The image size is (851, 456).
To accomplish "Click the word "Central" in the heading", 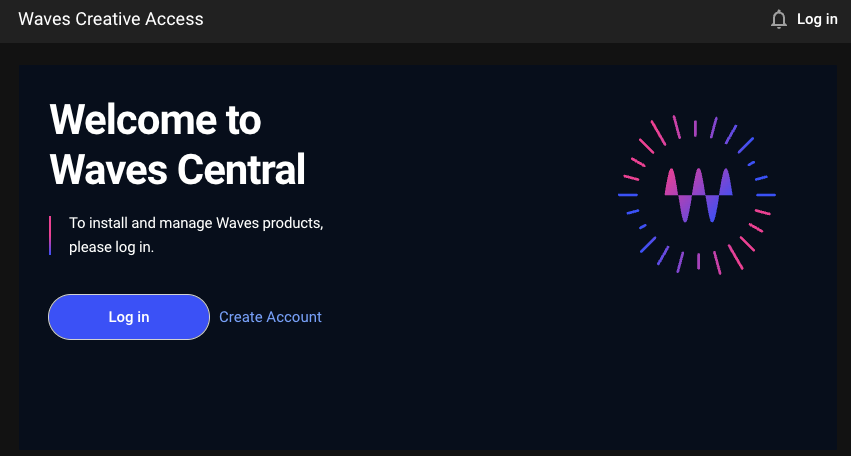I will [x=241, y=169].
